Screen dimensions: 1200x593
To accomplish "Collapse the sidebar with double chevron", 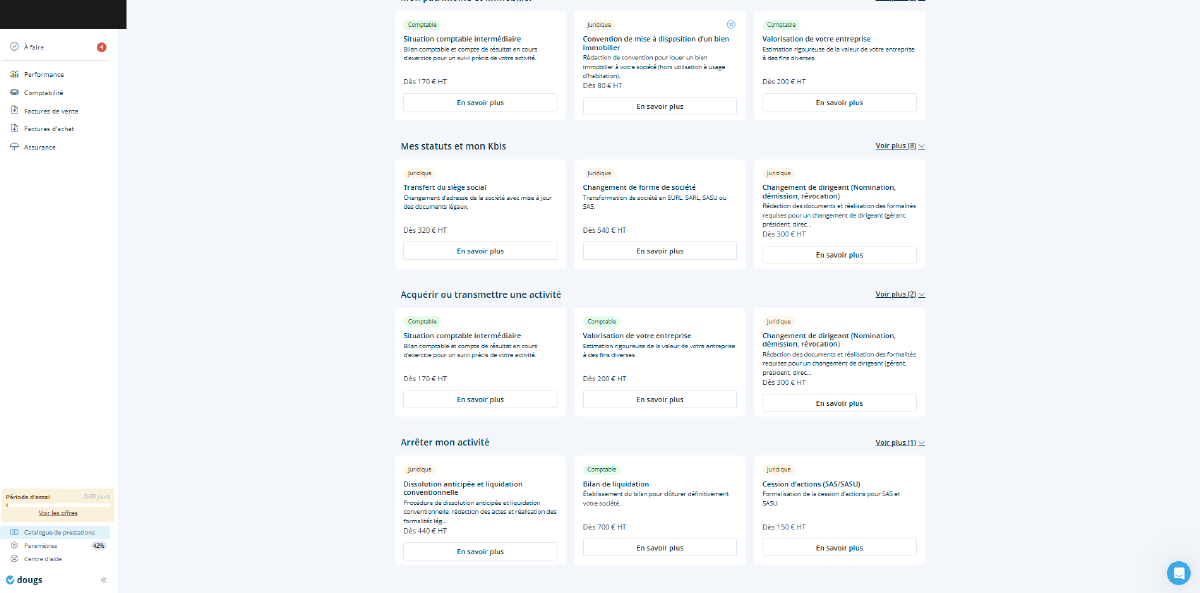I will coord(104,580).
